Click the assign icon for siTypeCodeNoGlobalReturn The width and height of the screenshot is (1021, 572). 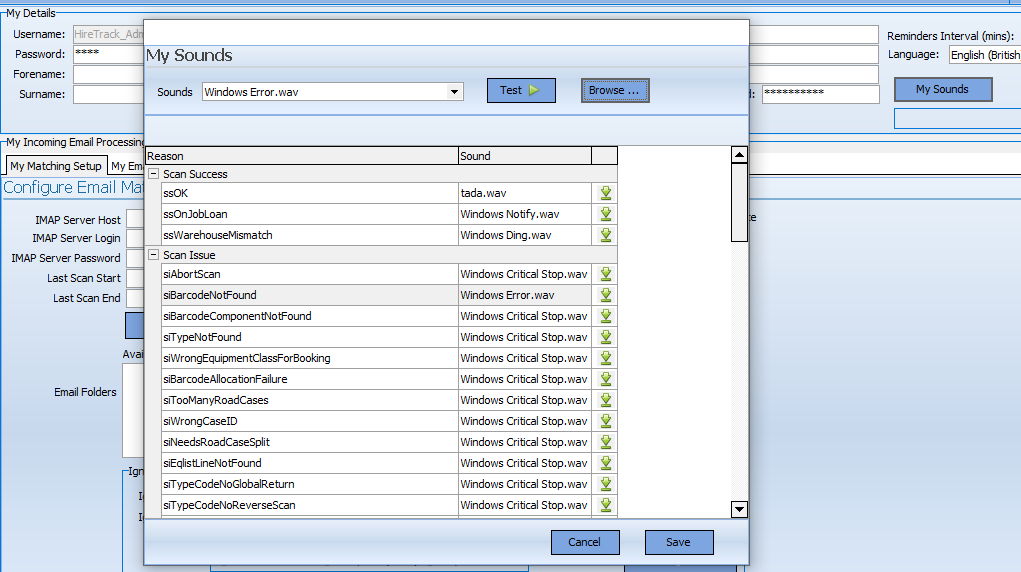pyautogui.click(x=605, y=484)
